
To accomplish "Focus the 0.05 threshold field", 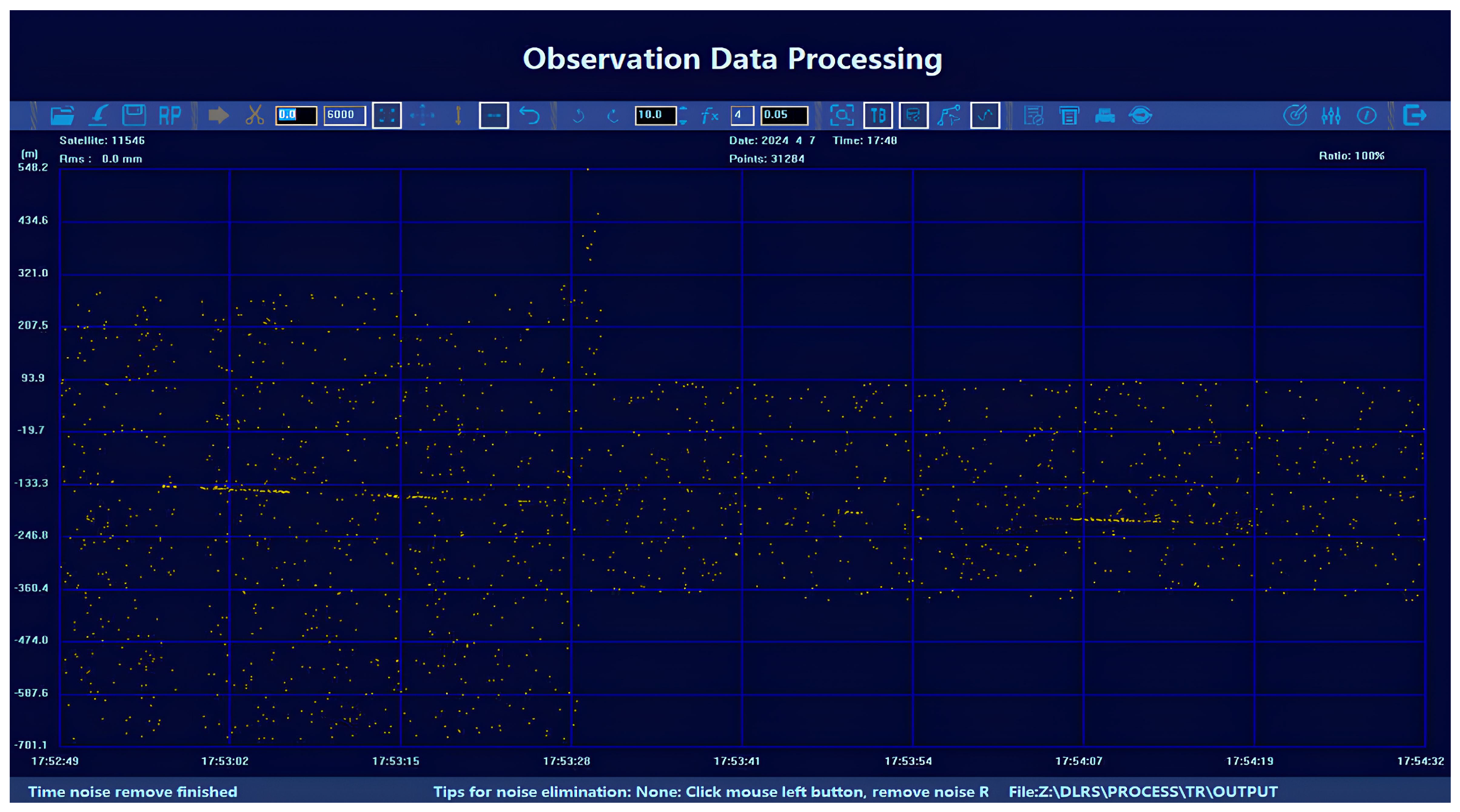I will coord(784,115).
